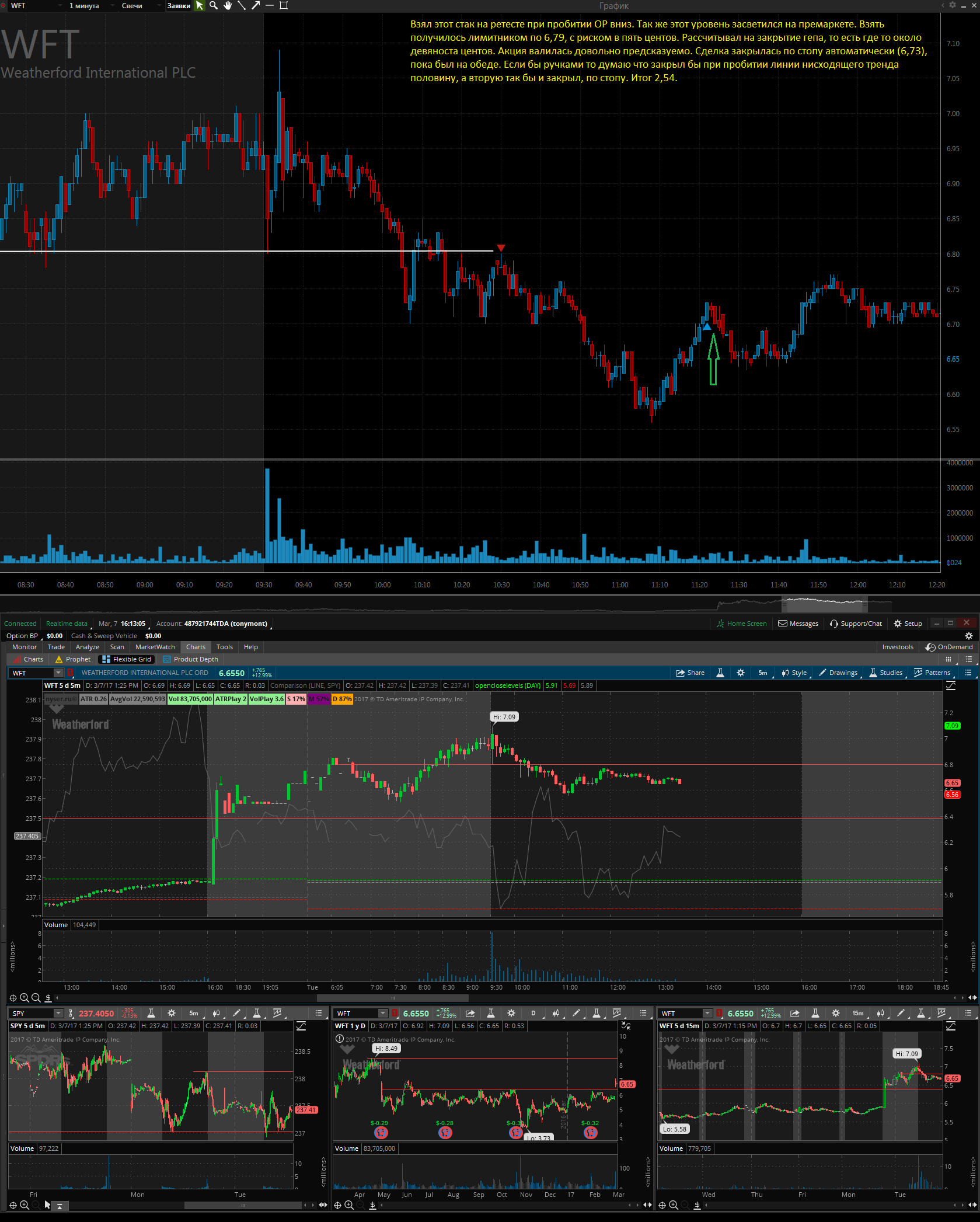The height and width of the screenshot is (1222, 980).
Task: Open the Setup menu
Action: tap(908, 624)
